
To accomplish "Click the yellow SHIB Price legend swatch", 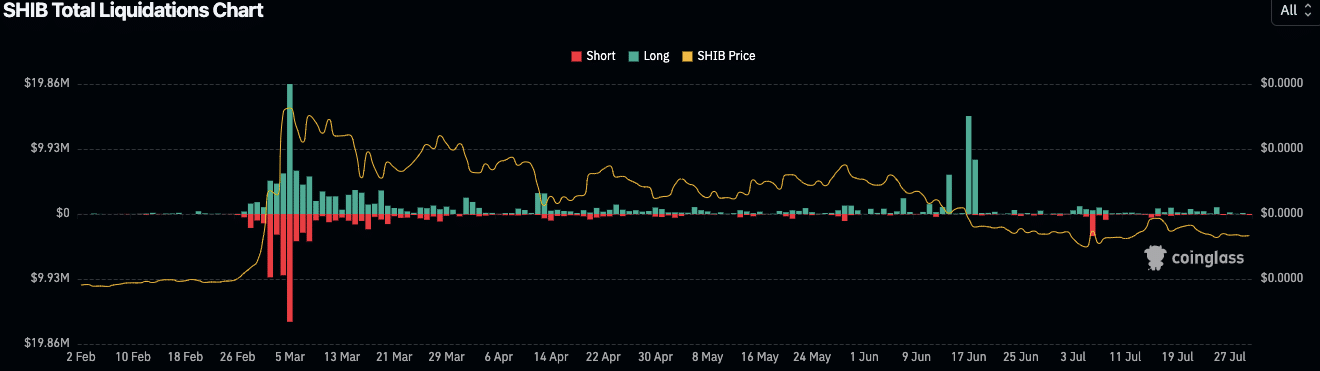I will 687,56.
